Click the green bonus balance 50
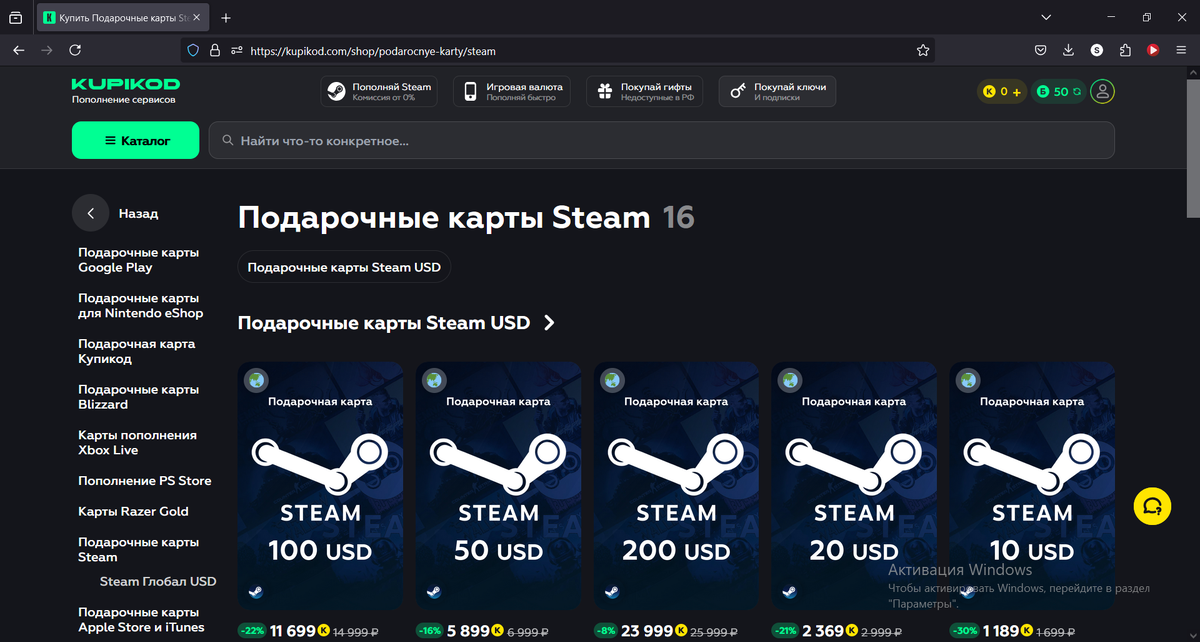The width and height of the screenshot is (1200, 642). coord(1059,92)
